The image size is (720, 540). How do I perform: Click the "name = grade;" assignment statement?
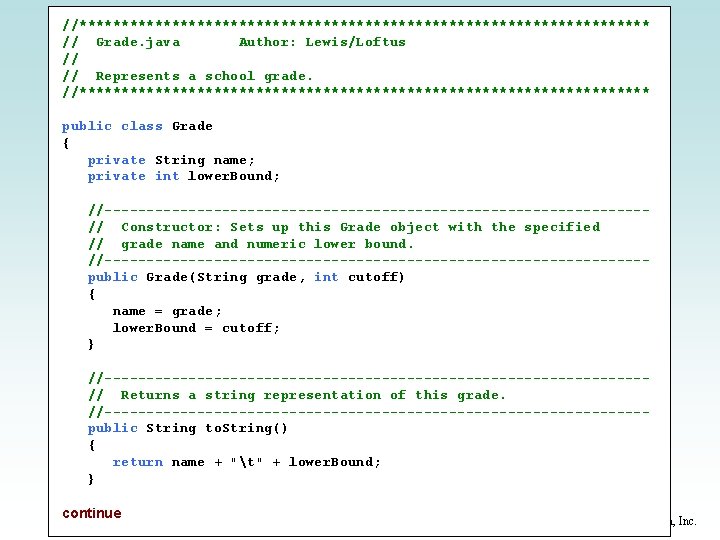click(167, 311)
